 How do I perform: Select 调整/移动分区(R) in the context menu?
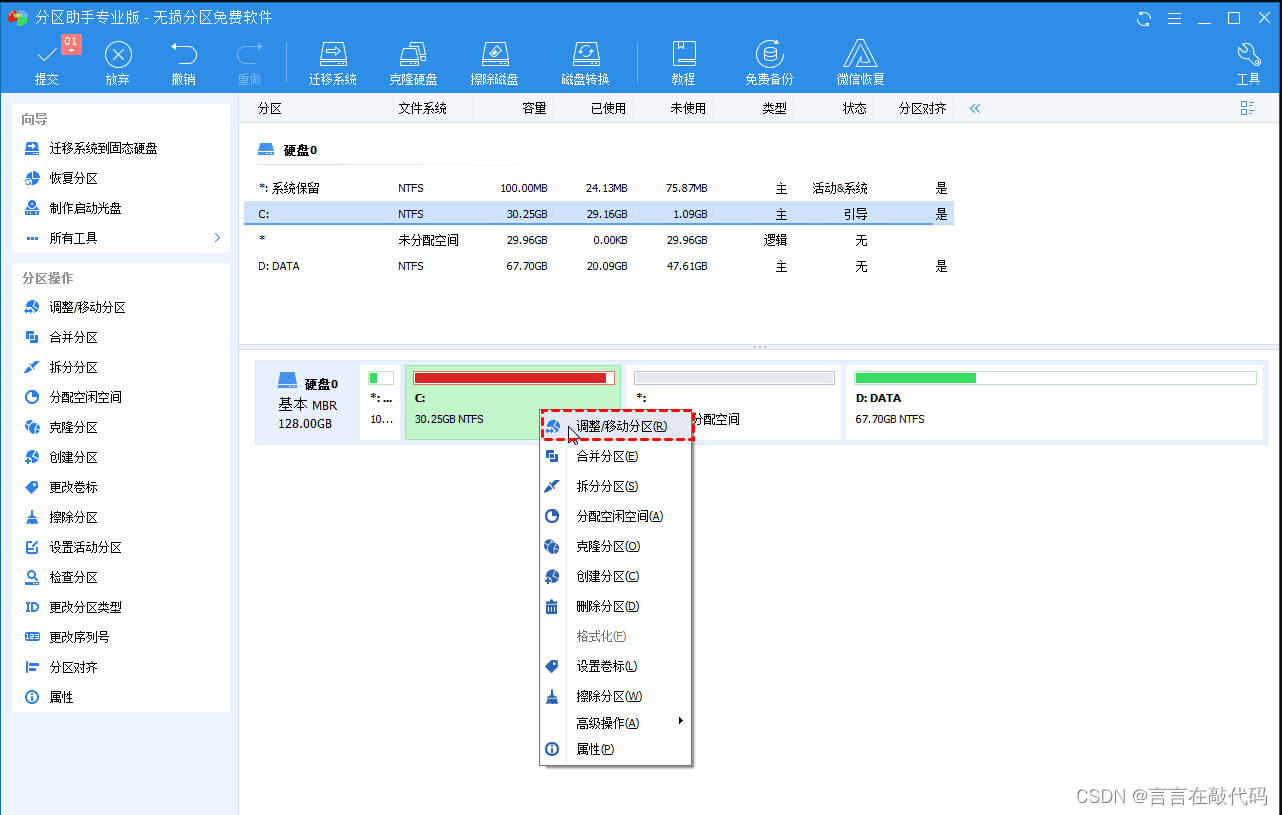click(x=616, y=426)
